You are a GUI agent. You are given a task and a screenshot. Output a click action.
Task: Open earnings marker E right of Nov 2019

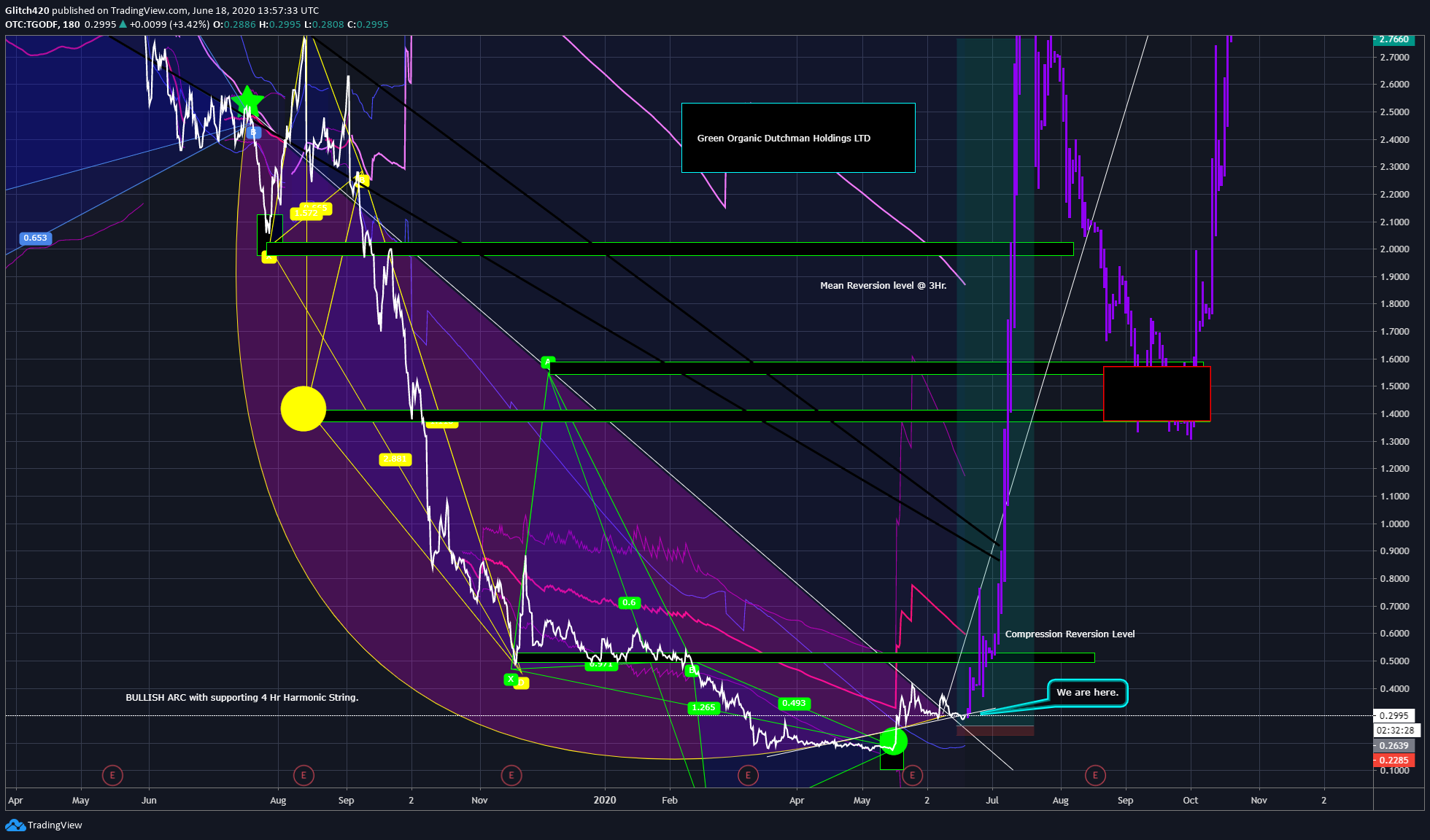tap(511, 775)
